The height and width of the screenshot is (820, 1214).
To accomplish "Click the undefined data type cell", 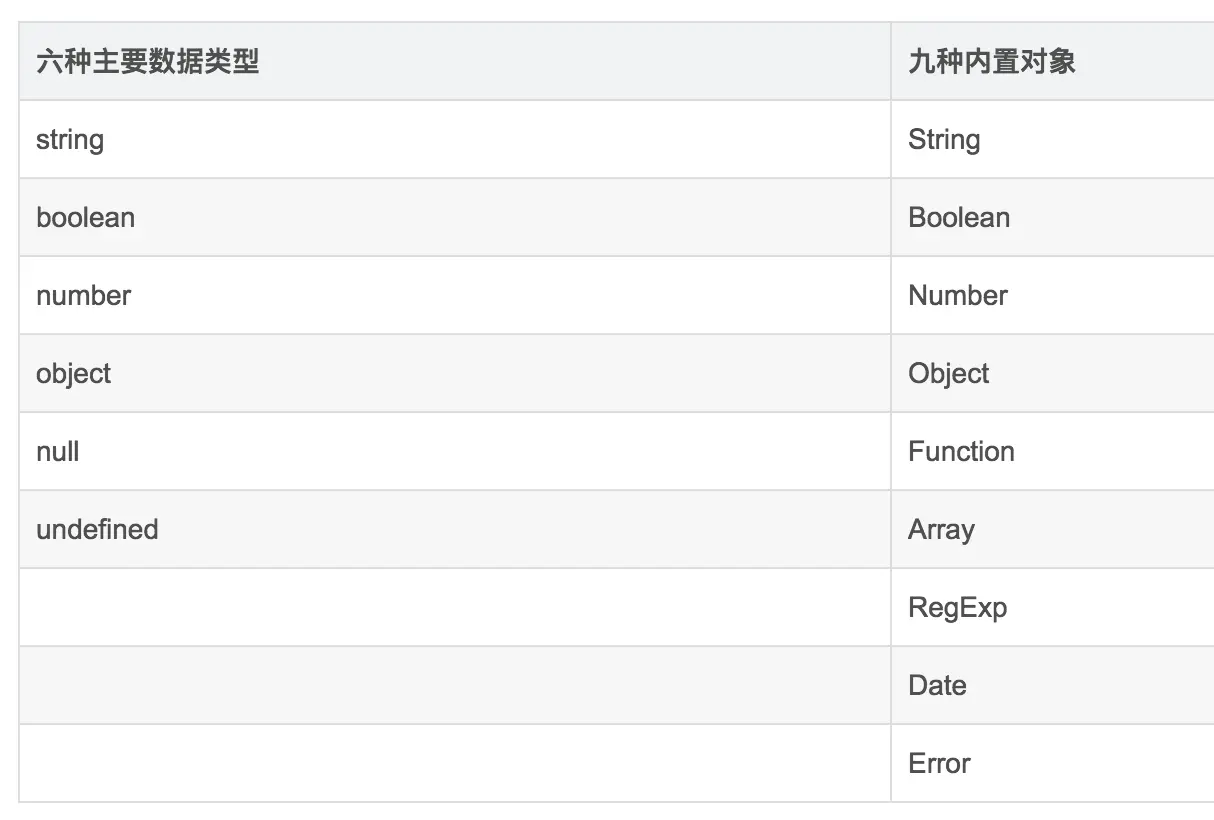I will [454, 529].
